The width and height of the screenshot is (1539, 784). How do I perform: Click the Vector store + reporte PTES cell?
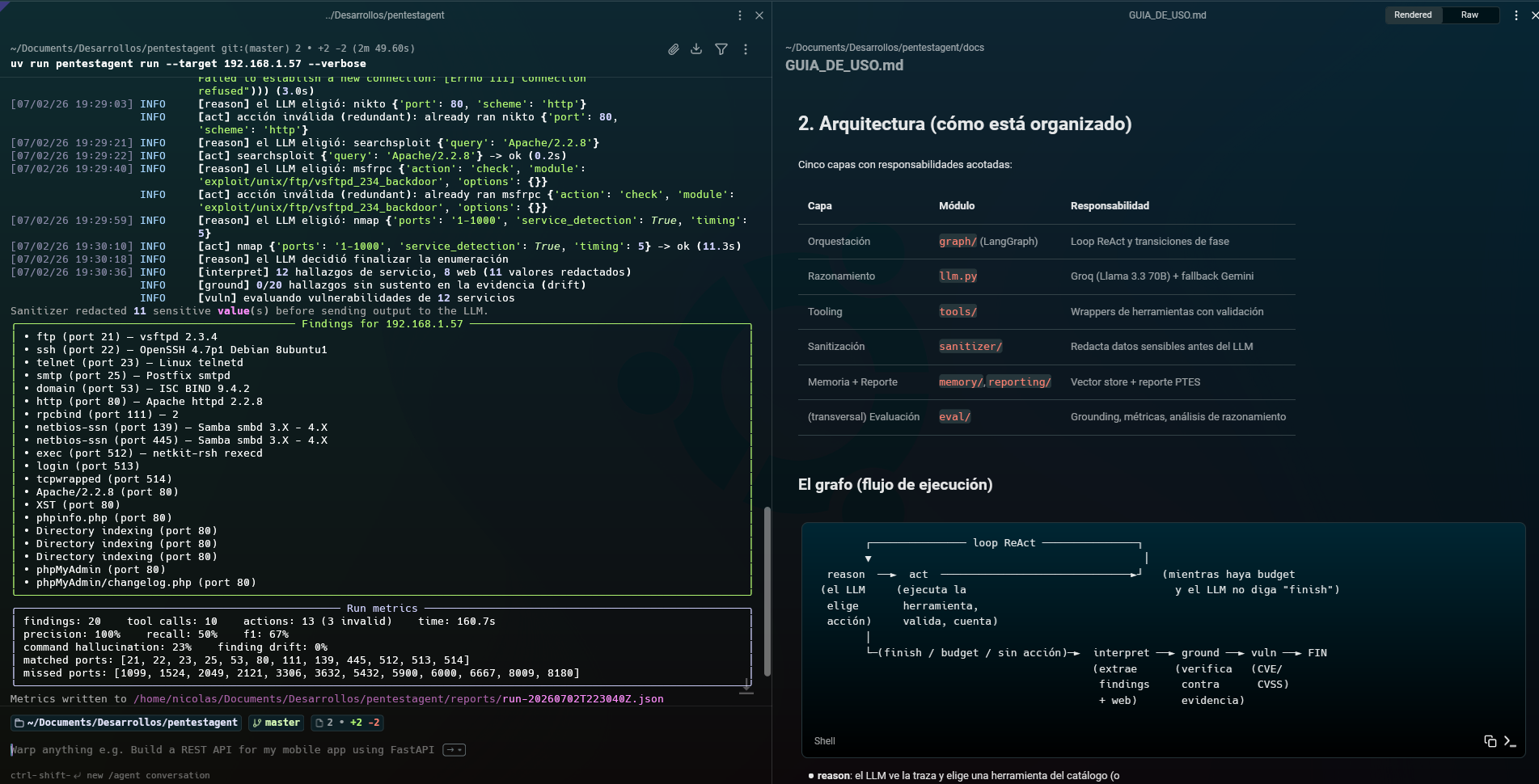(1135, 382)
